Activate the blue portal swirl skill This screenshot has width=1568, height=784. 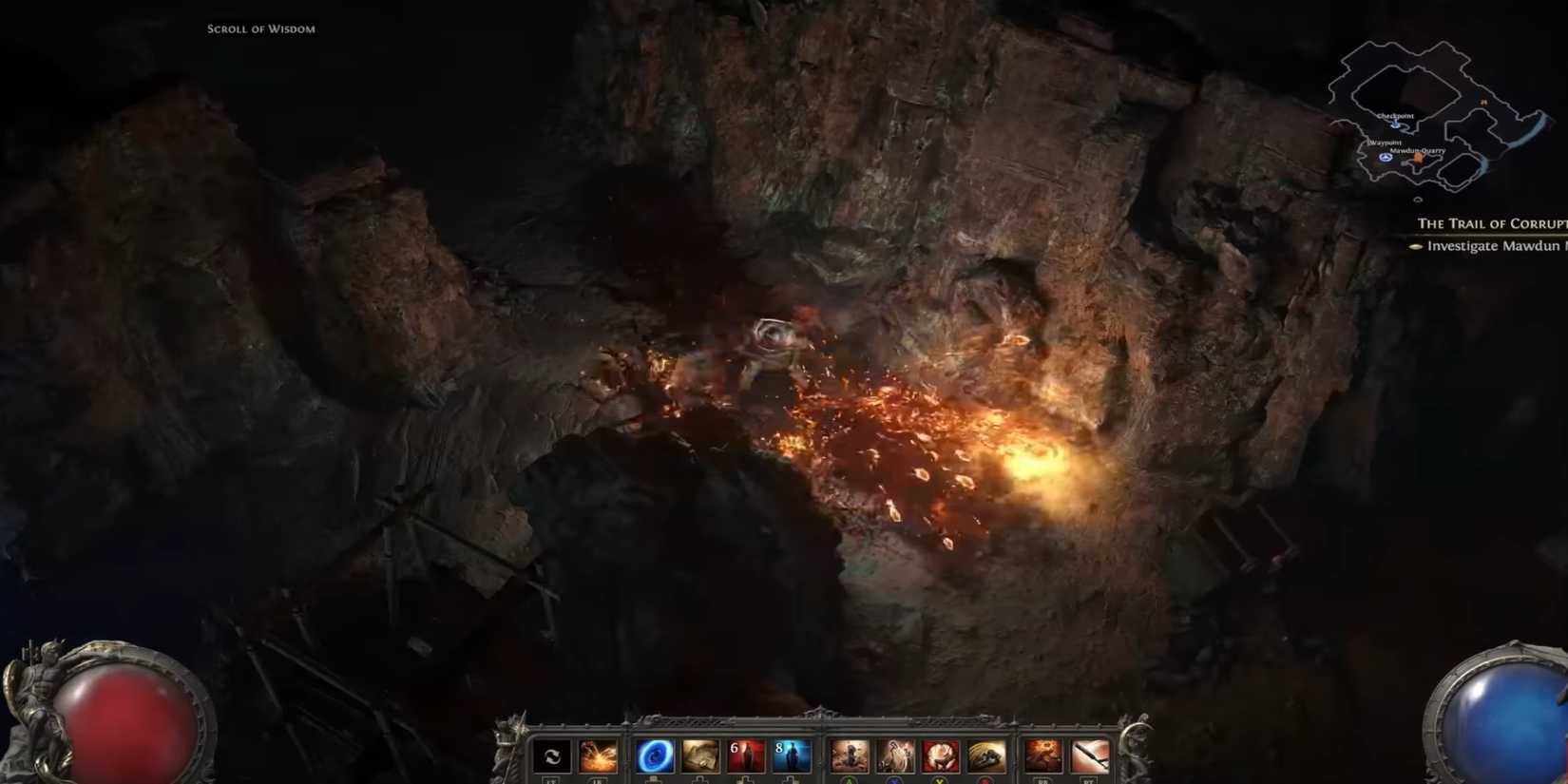coord(655,756)
